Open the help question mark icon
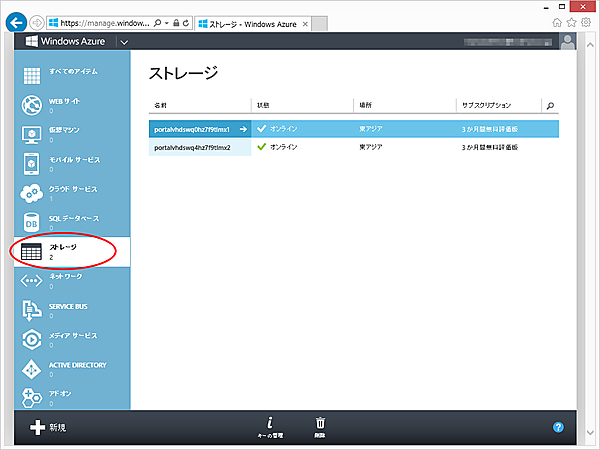This screenshot has width=600, height=450. 559,427
